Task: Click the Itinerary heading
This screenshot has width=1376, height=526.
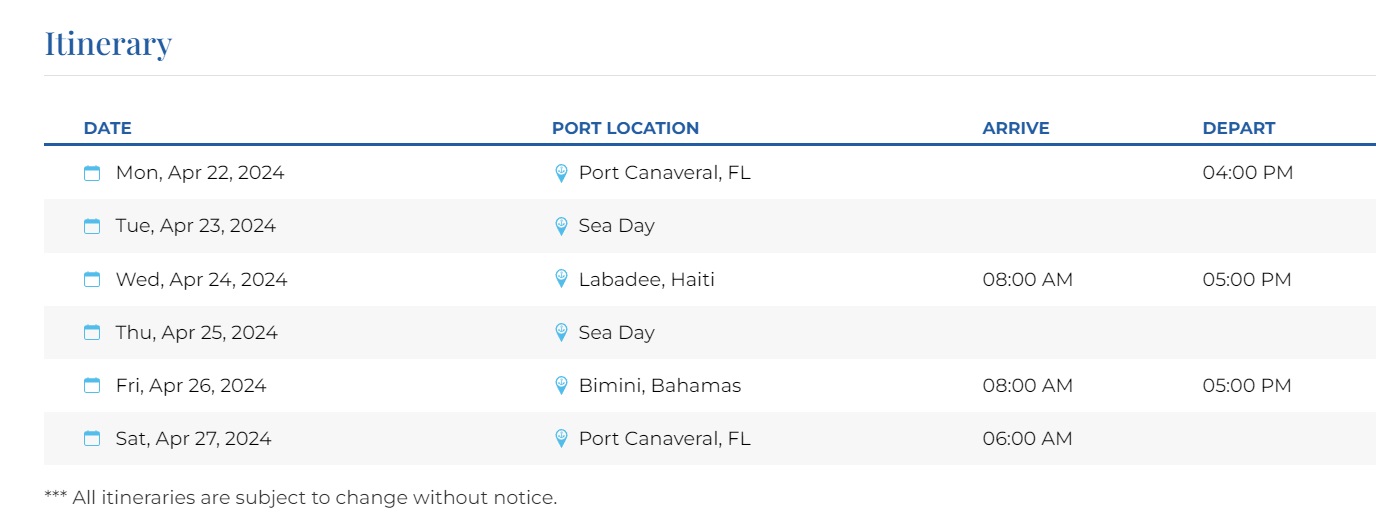Action: (x=108, y=44)
